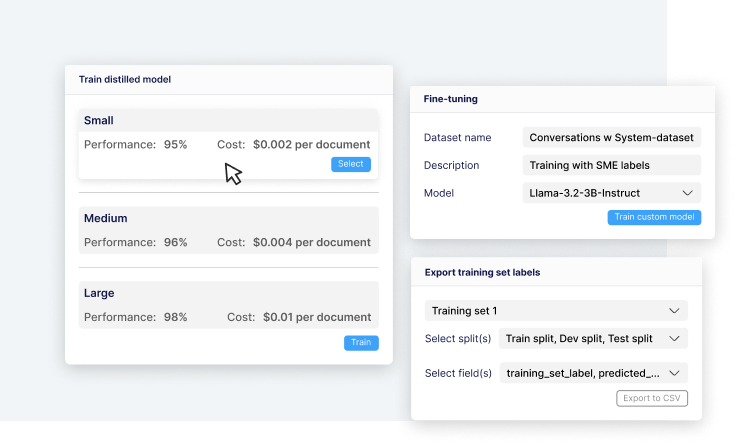Open the Select field(s) dropdown
Viewport: 740px width, 445px height.
point(593,373)
